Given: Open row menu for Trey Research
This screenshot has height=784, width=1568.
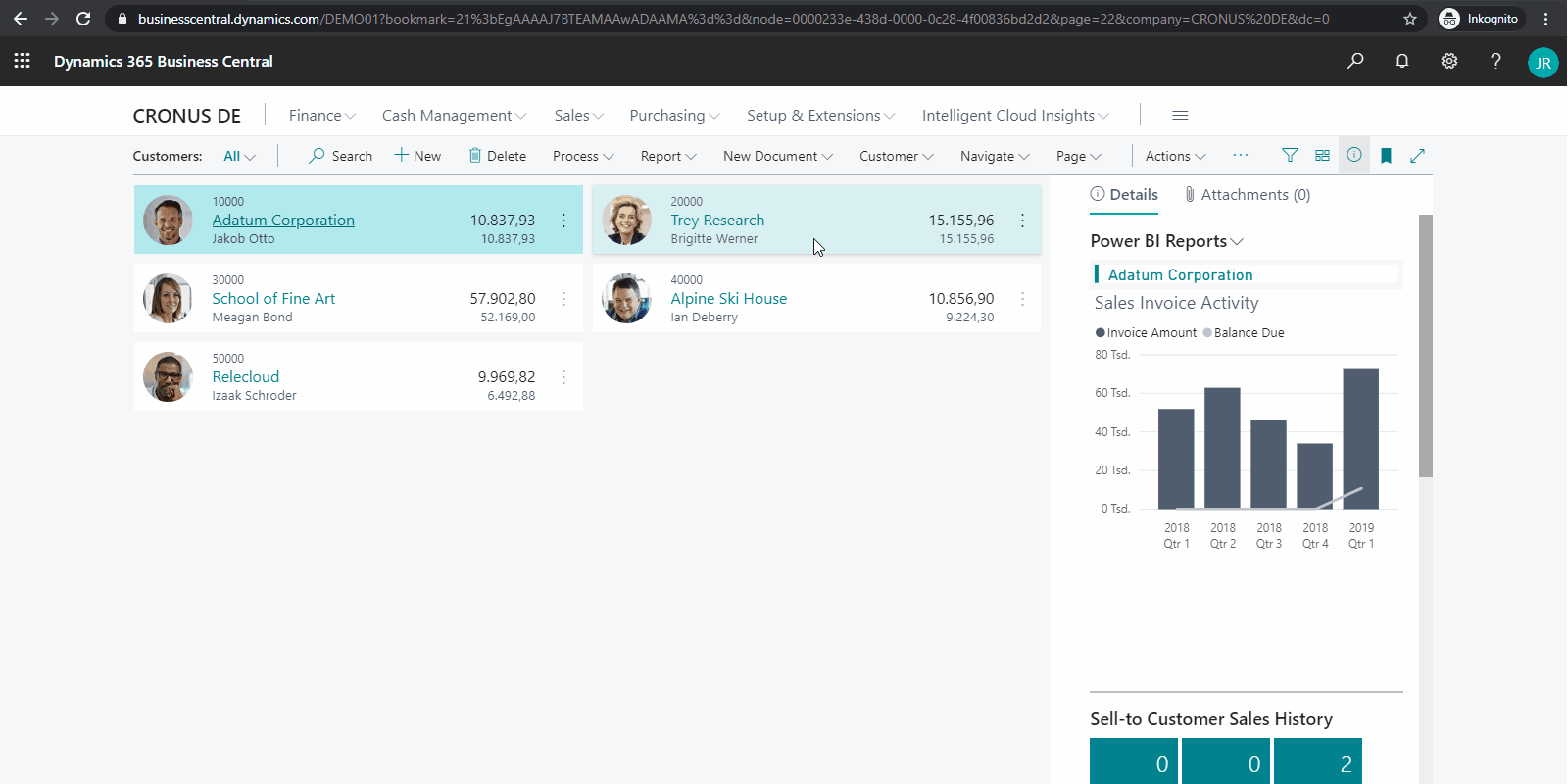Looking at the screenshot, I should point(1022,220).
